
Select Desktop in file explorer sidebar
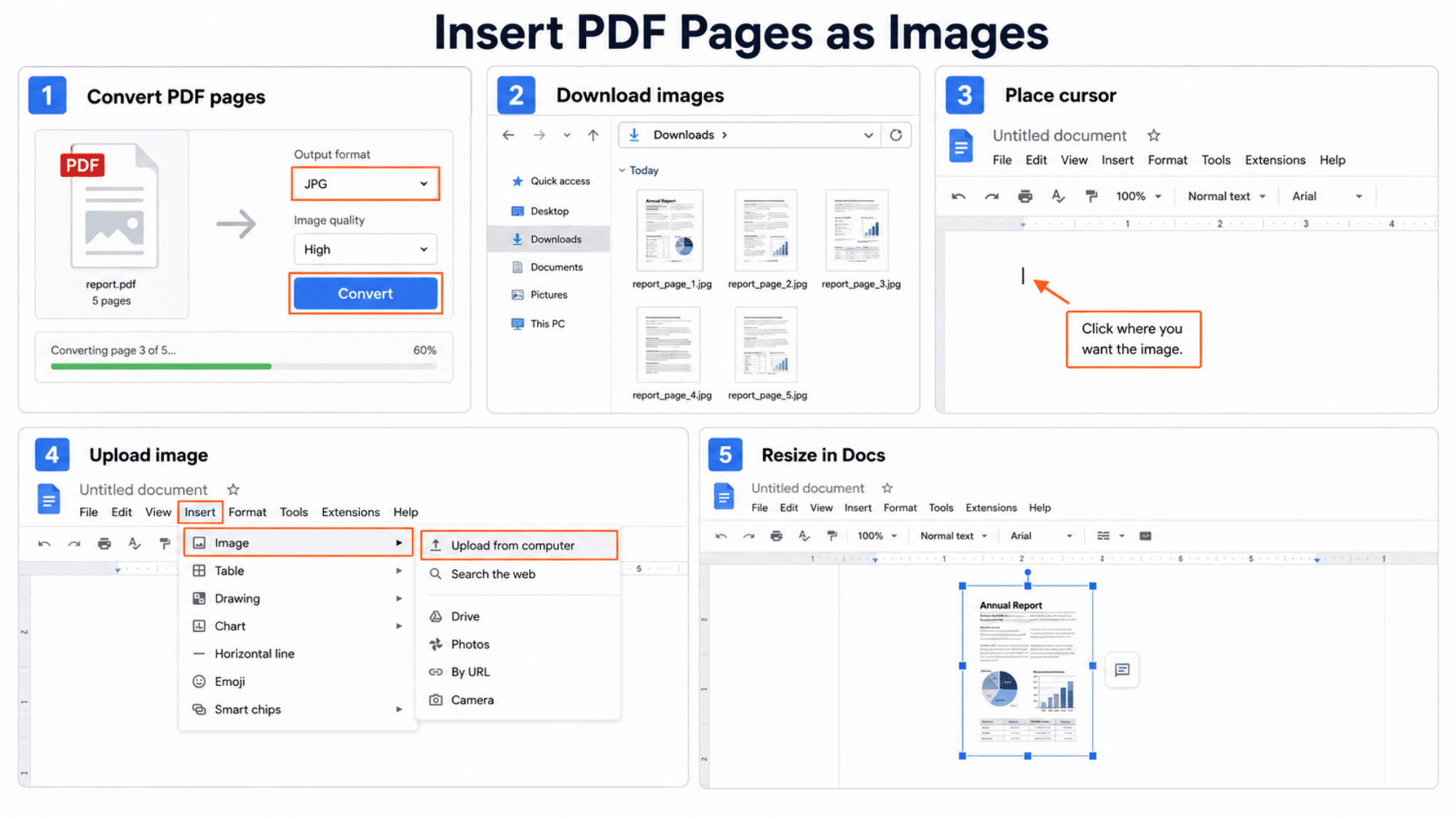coord(540,211)
